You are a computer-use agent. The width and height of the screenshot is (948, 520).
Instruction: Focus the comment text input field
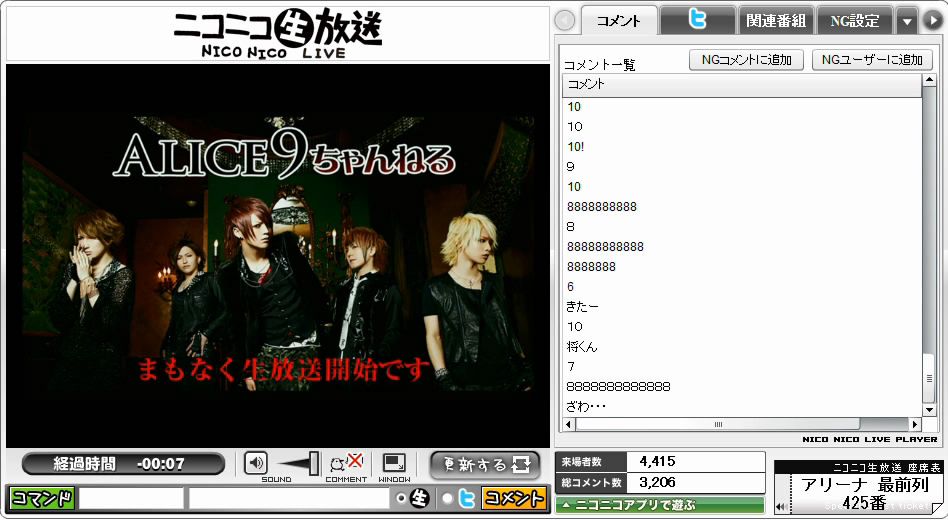(290, 499)
